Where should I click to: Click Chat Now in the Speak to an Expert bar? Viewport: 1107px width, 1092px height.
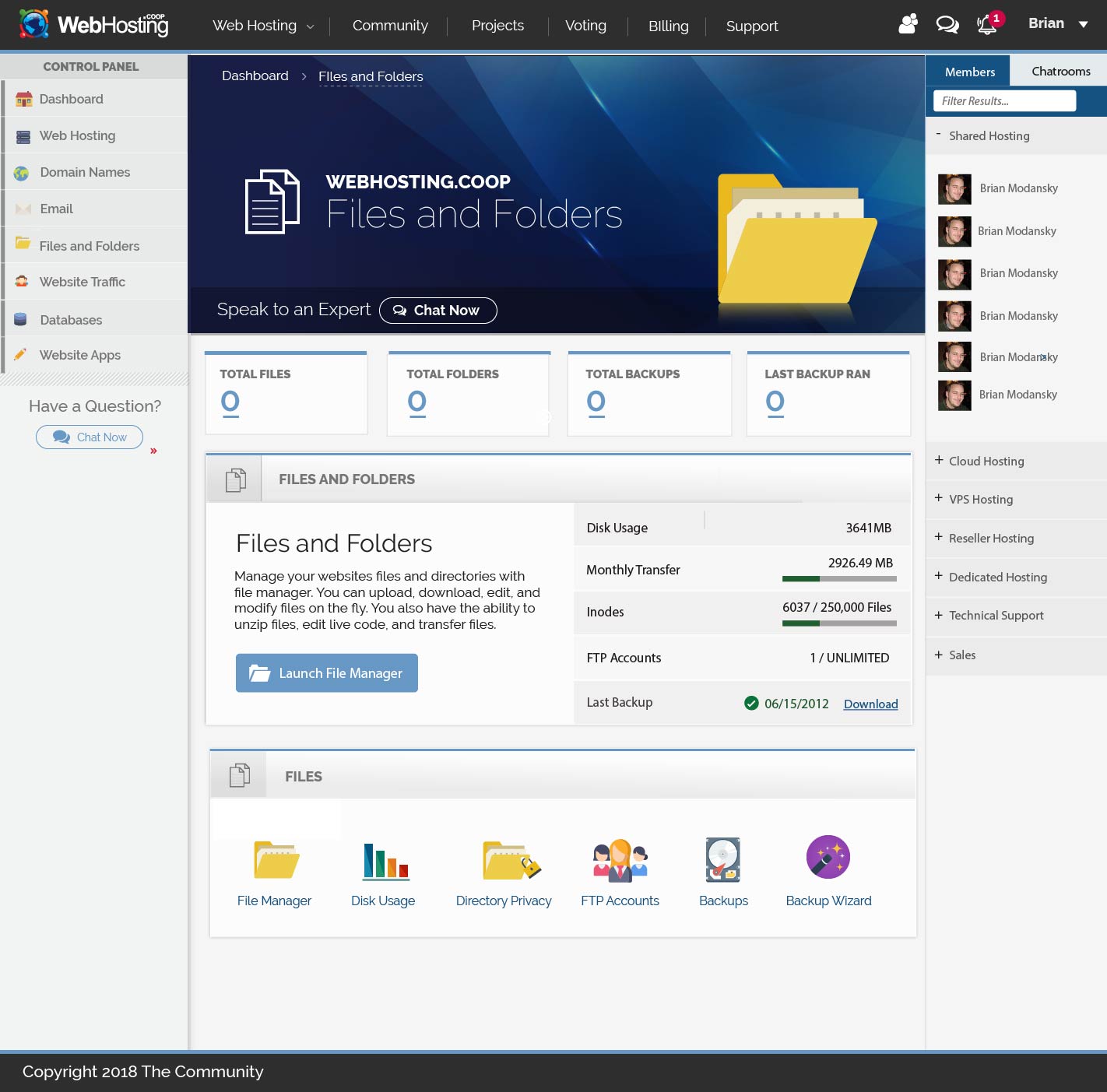(x=438, y=310)
